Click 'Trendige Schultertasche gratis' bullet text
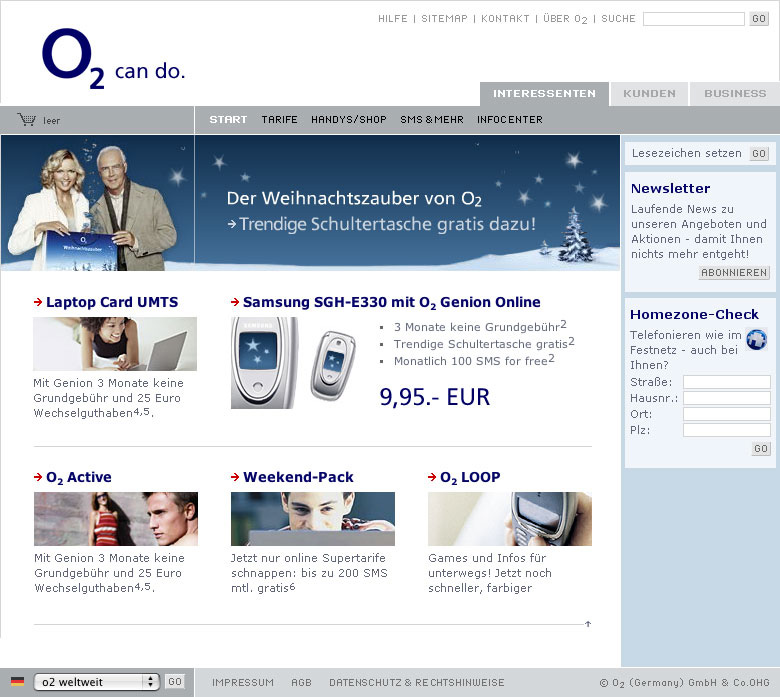Image resolution: width=780 pixels, height=697 pixels. tap(484, 344)
